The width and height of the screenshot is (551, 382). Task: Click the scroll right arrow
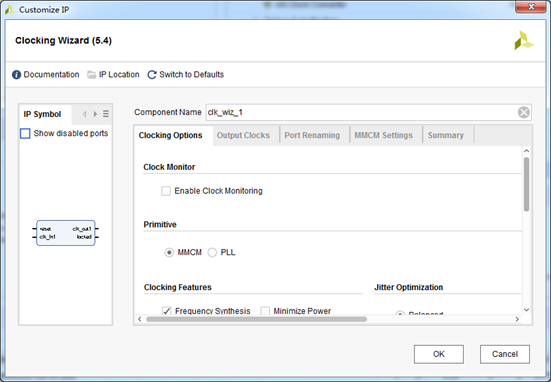tap(517, 319)
